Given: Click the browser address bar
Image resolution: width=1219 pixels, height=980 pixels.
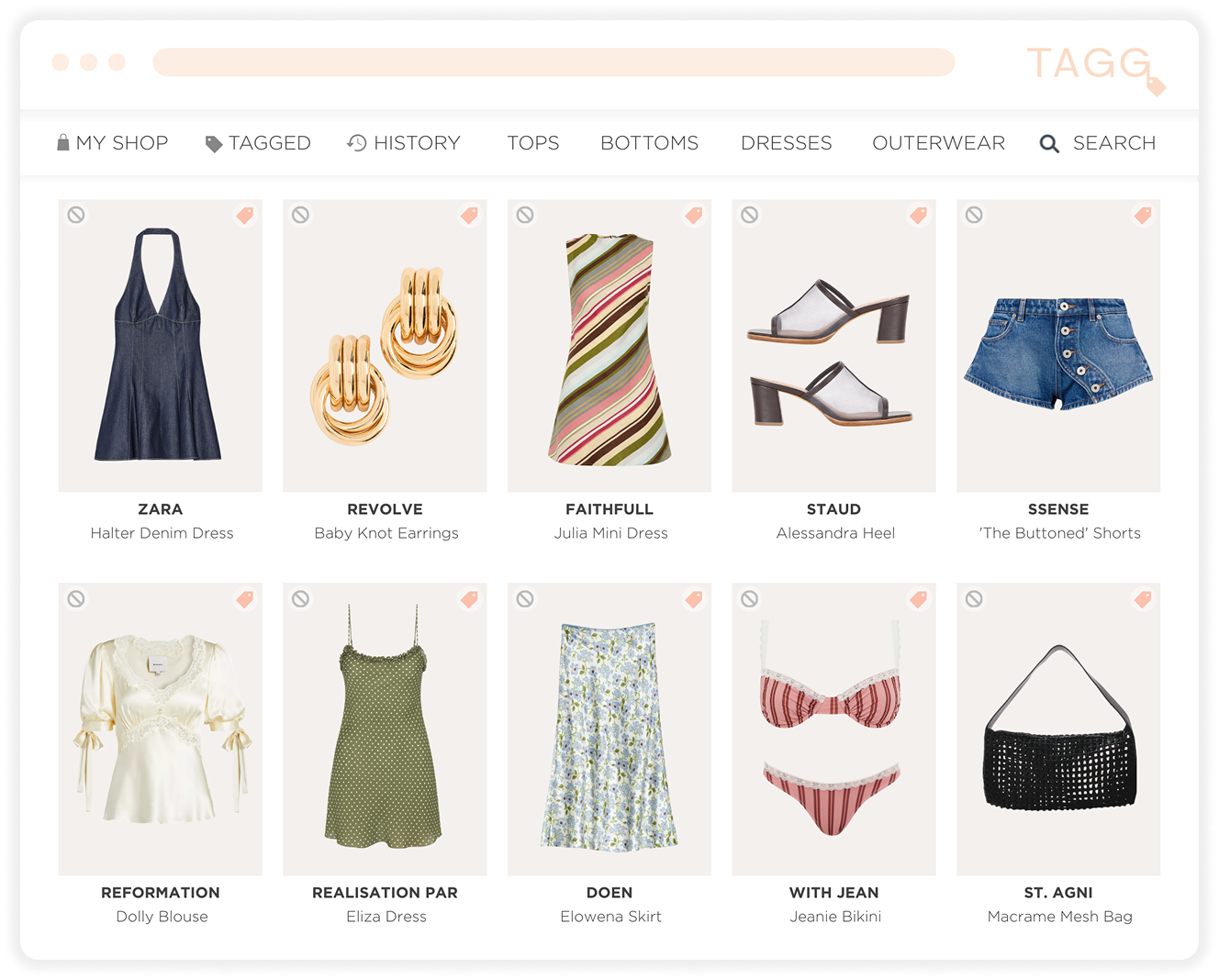Looking at the screenshot, I should point(554,62).
